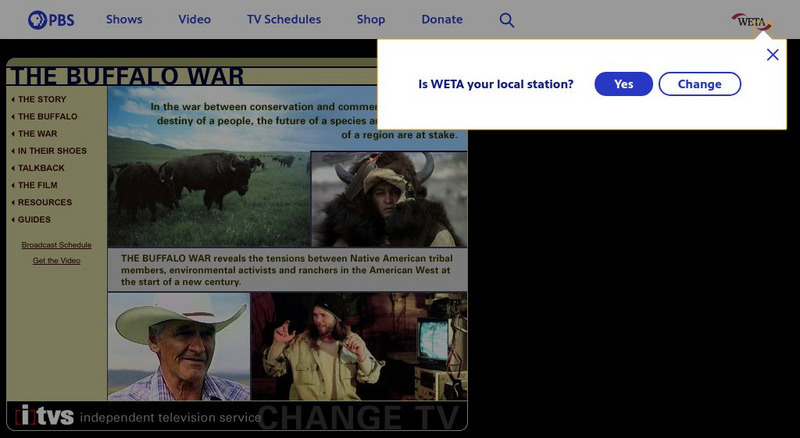Click the Get the Video link

(56, 261)
